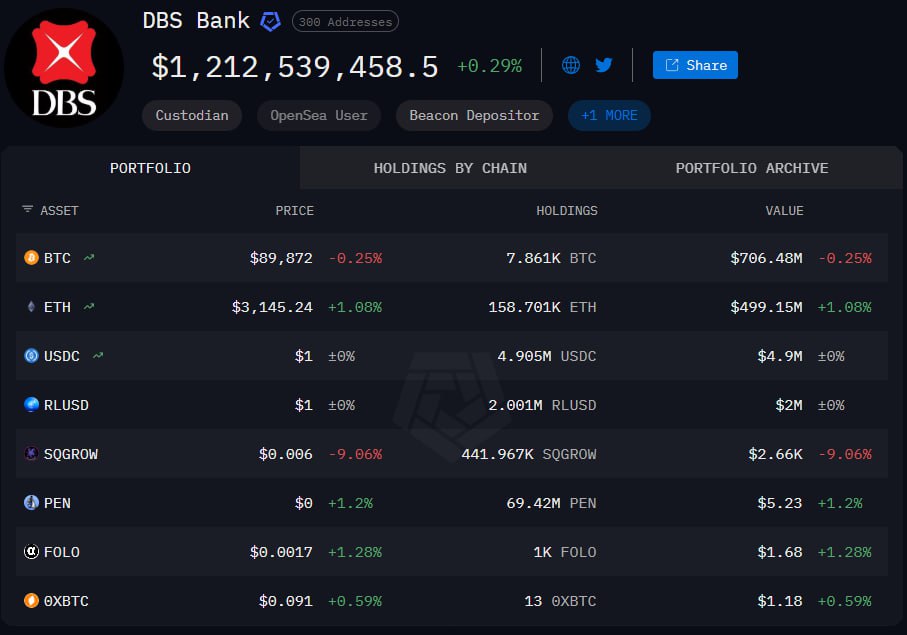Click the RLUSD token icon
Image resolution: width=907 pixels, height=635 pixels.
[x=31, y=405]
